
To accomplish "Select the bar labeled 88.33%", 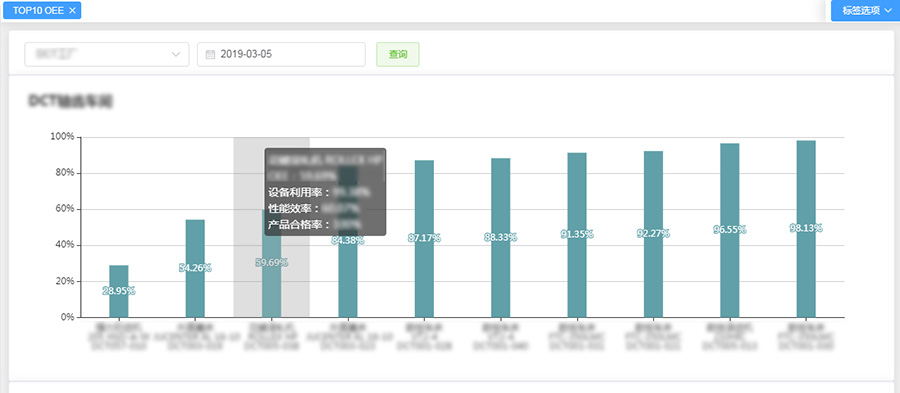I will click(x=501, y=238).
